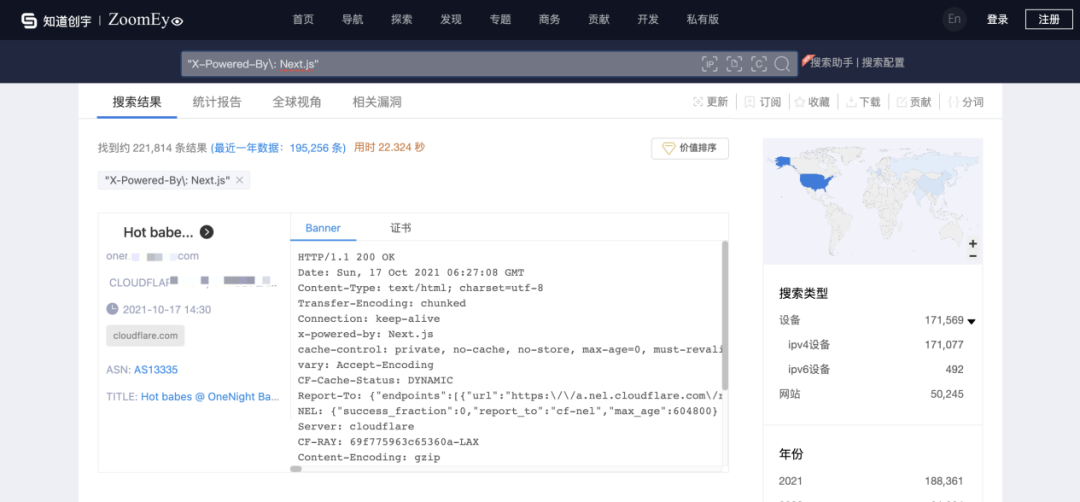1080x502 pixels.
Task: Switch to the 搜索结果 tab
Action: click(x=137, y=102)
